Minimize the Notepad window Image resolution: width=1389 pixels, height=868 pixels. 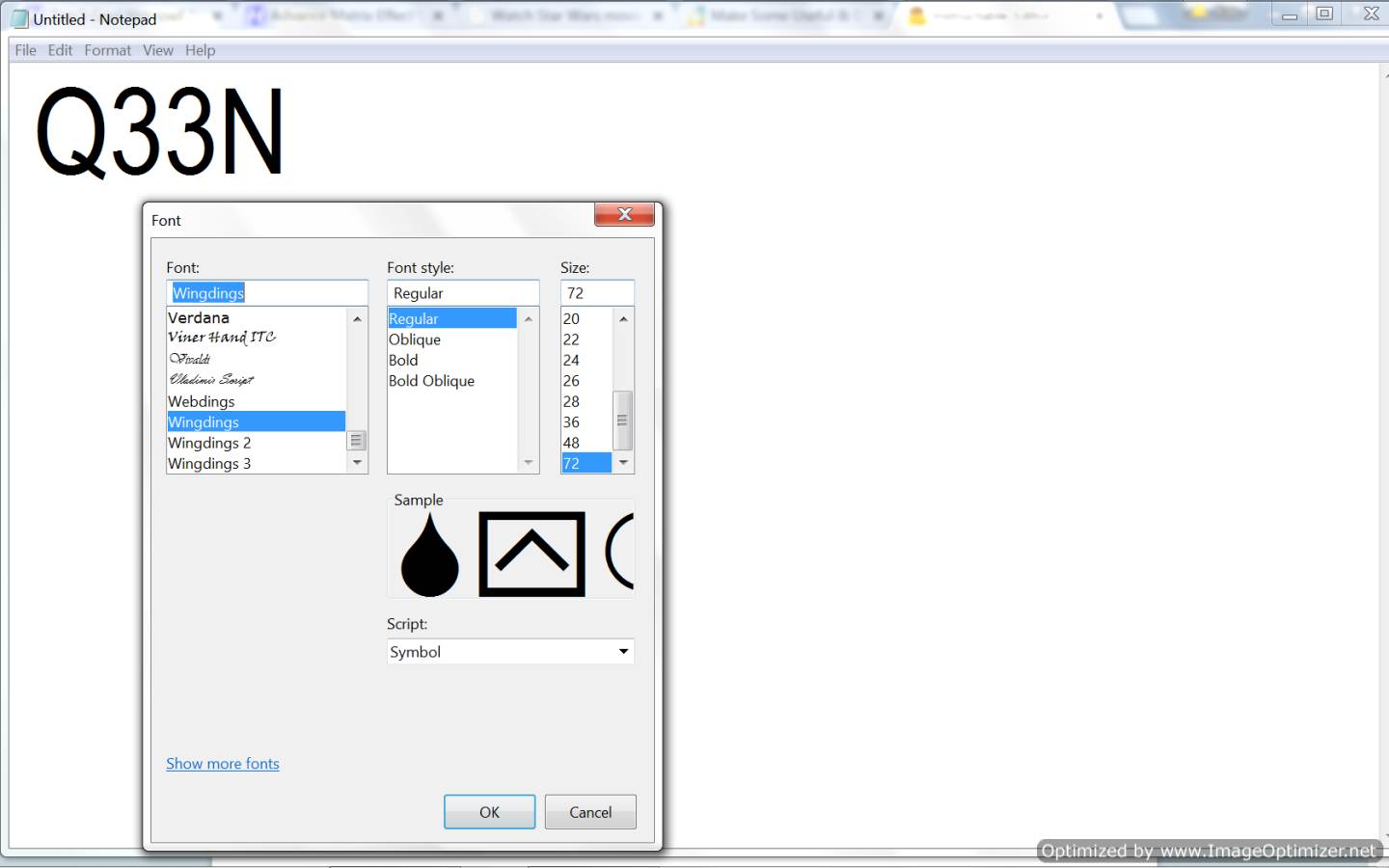tap(1290, 14)
